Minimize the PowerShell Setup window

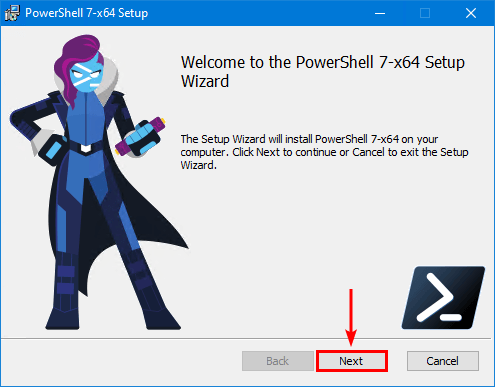[380, 13]
